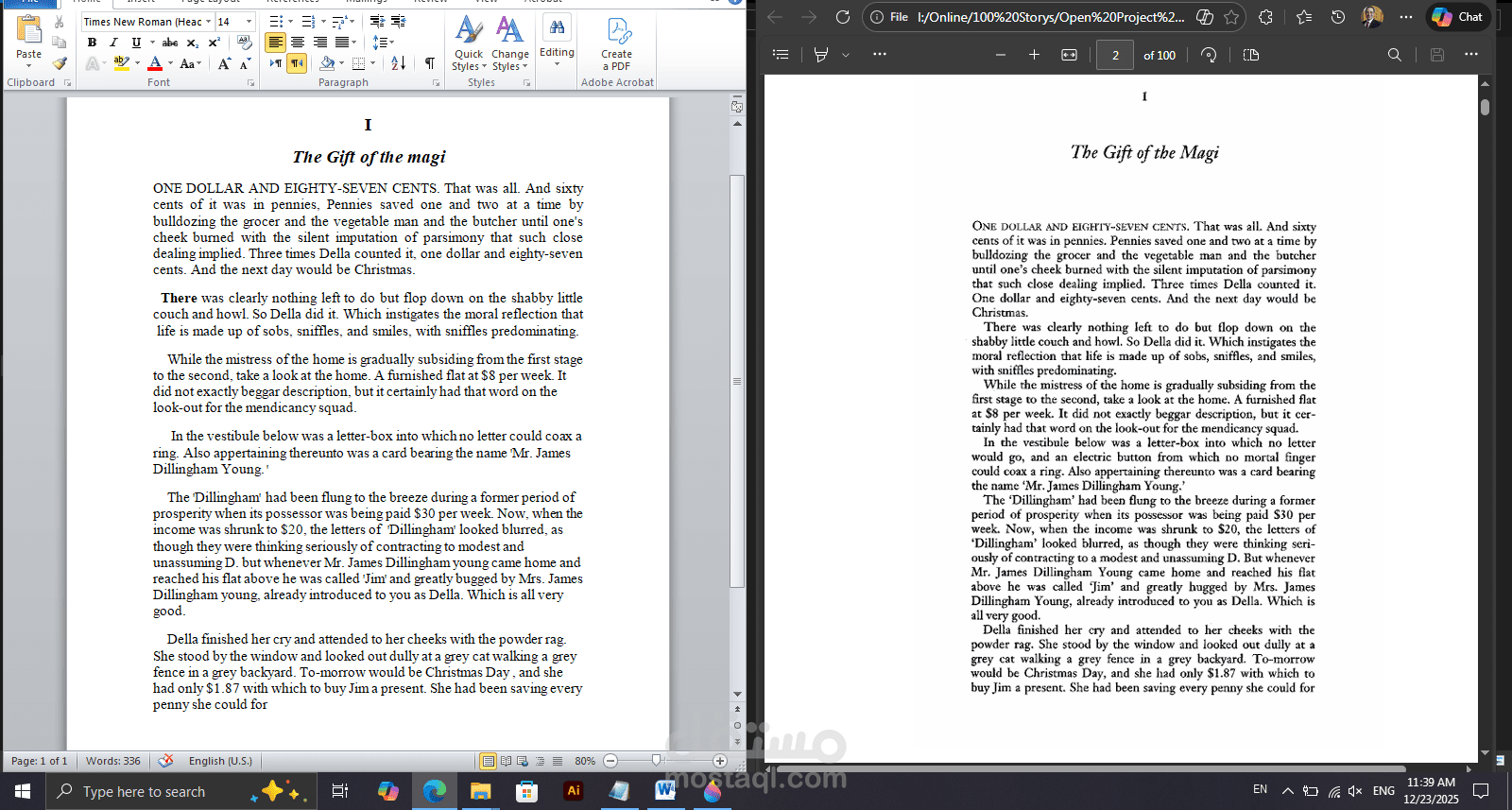Click the PDF find magnifier icon in Edge
1512x810 pixels.
point(1395,55)
